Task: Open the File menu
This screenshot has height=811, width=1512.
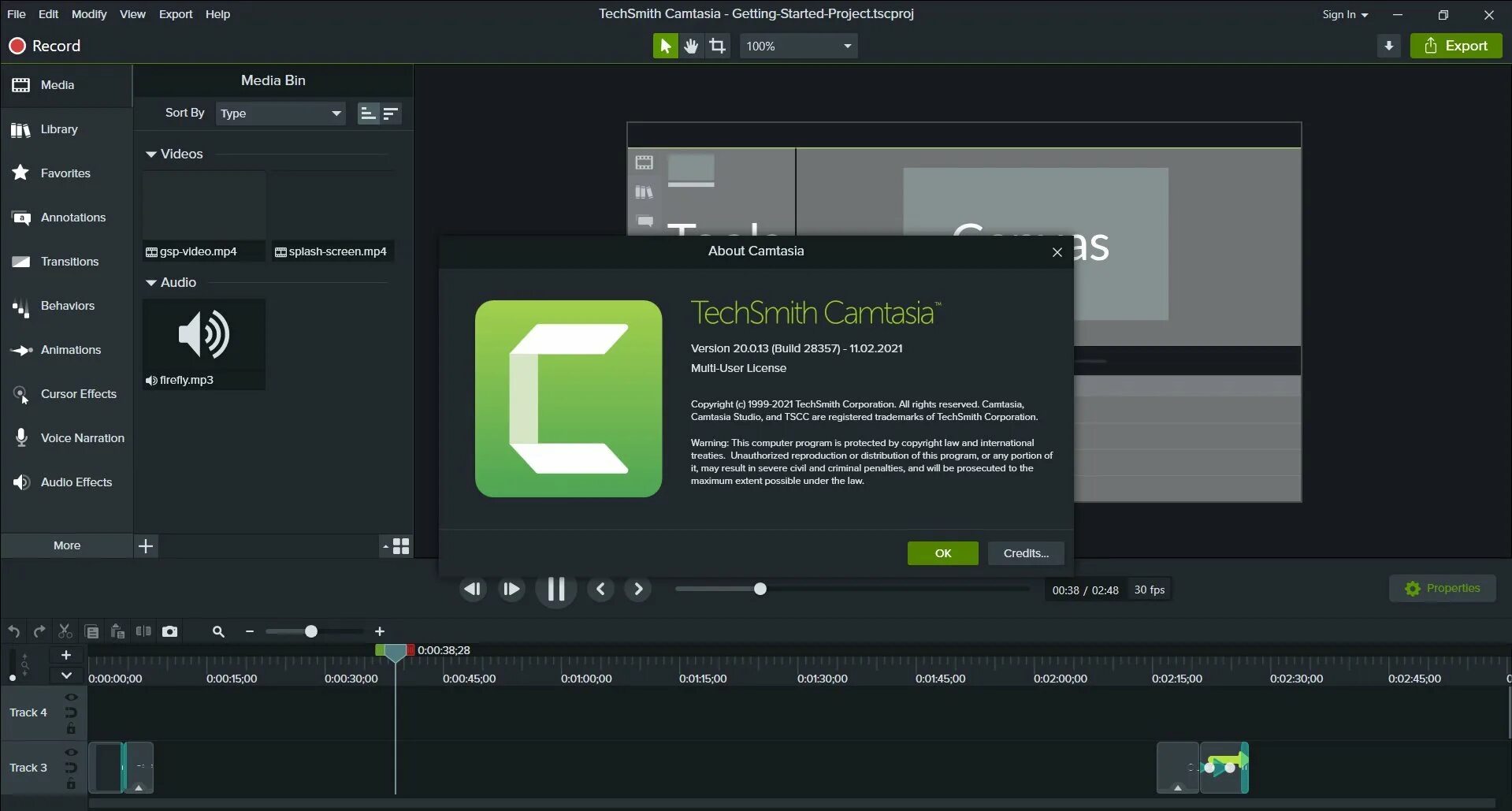Action: tap(17, 14)
